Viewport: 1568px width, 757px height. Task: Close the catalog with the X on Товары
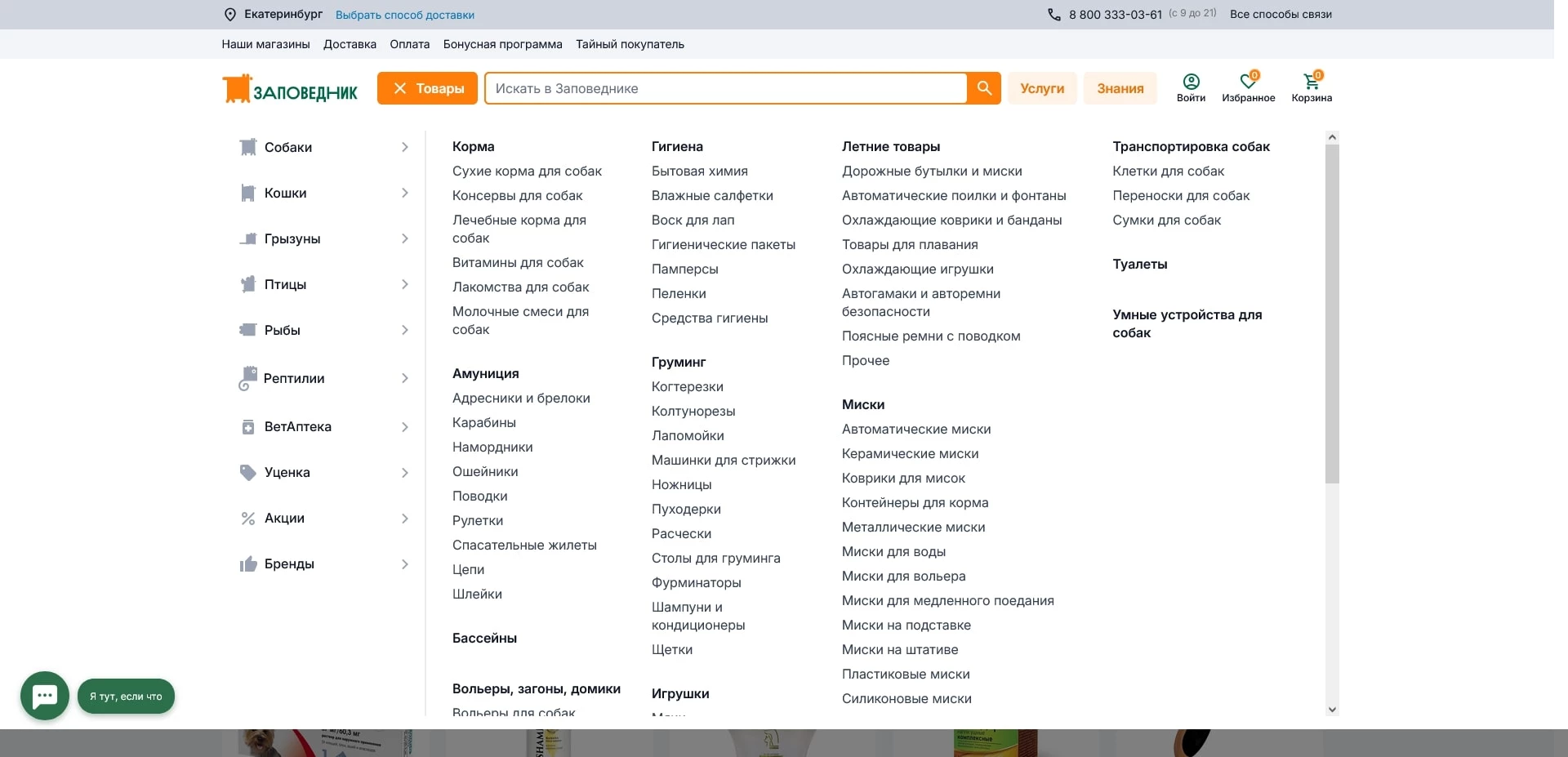[x=399, y=88]
